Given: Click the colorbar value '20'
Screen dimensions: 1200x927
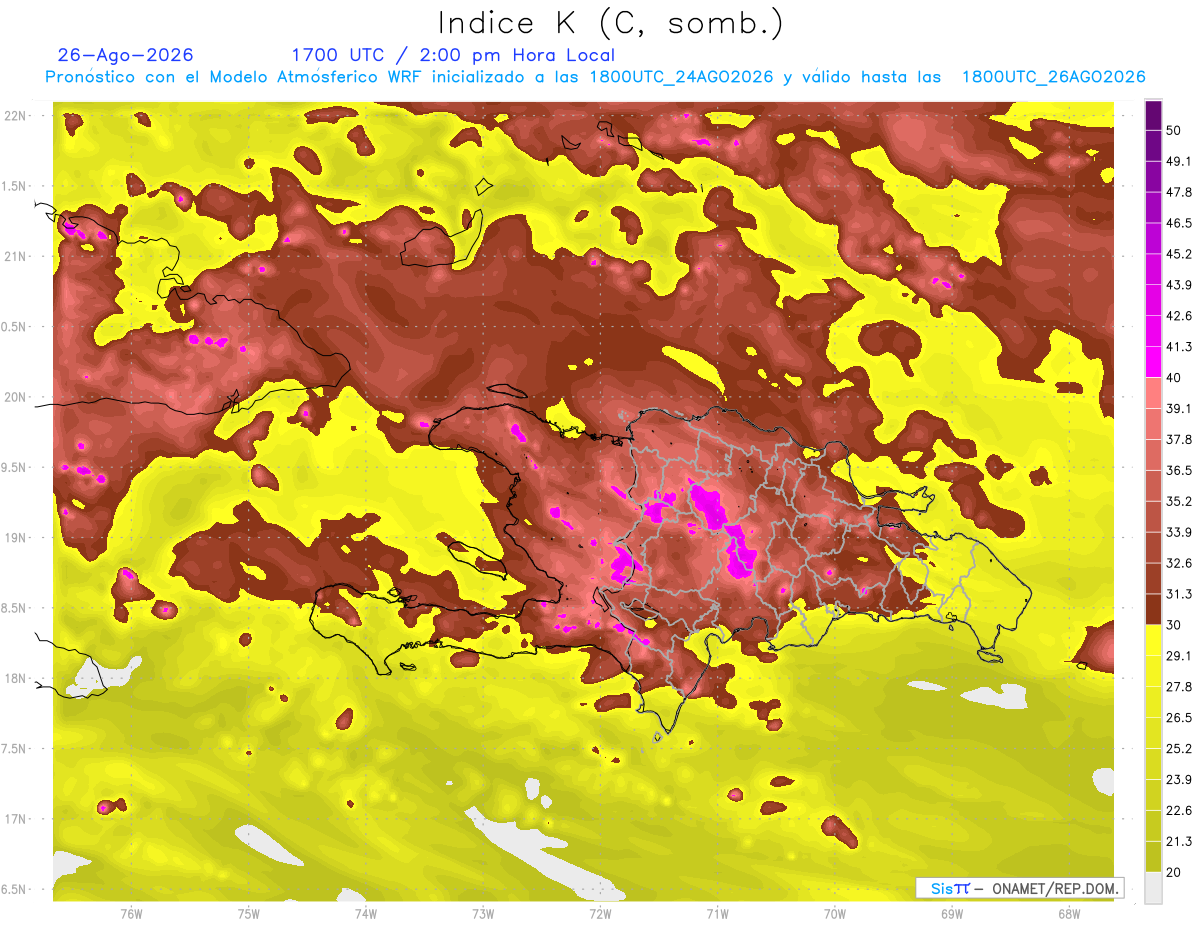Looking at the screenshot, I should (x=1175, y=871).
